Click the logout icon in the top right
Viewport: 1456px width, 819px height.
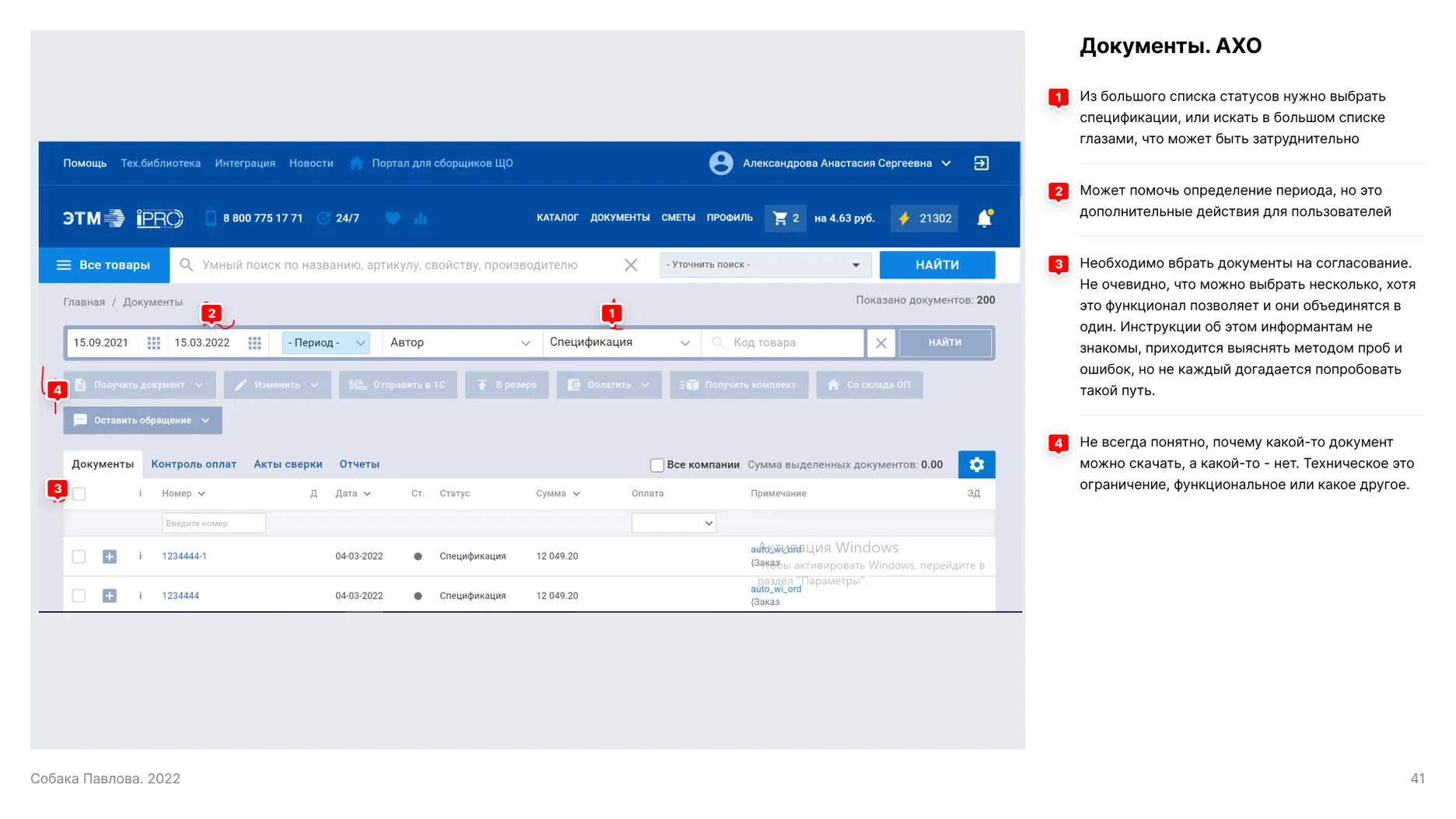click(981, 163)
